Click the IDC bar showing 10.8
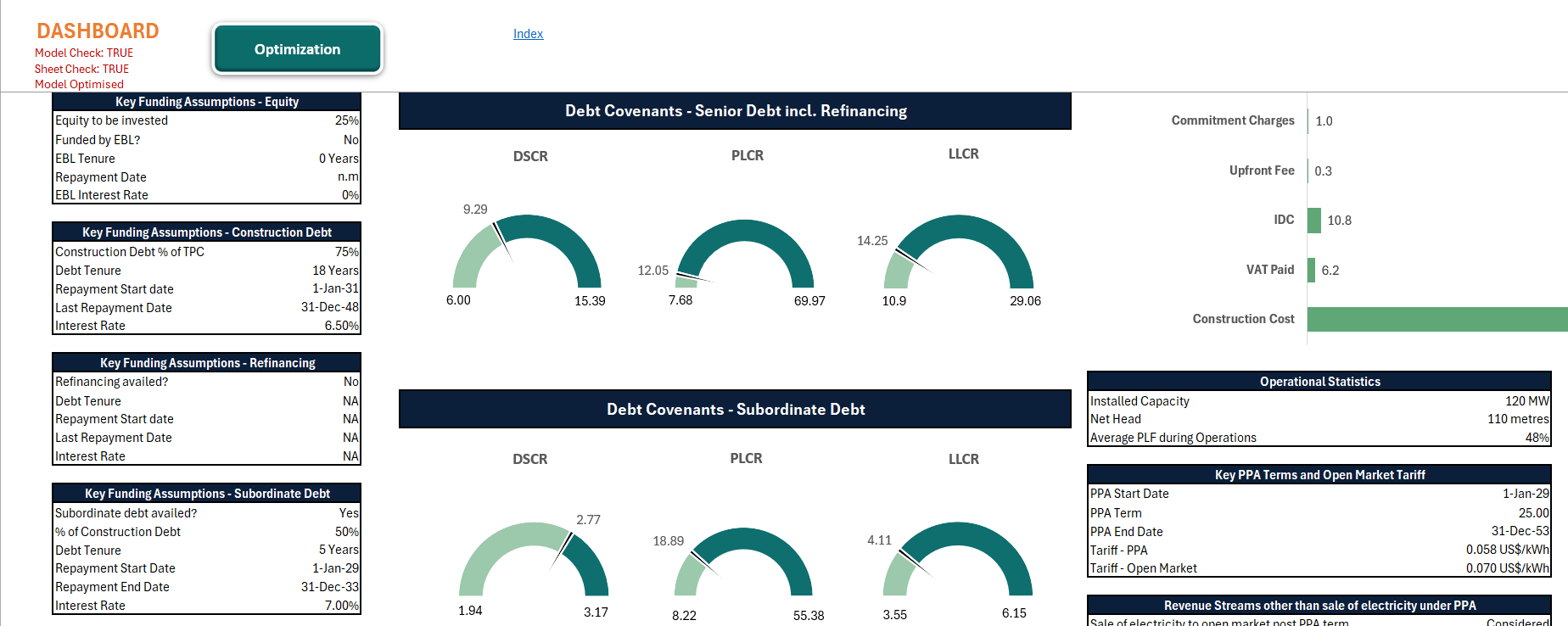This screenshot has height=626, width=1568. tap(1314, 221)
